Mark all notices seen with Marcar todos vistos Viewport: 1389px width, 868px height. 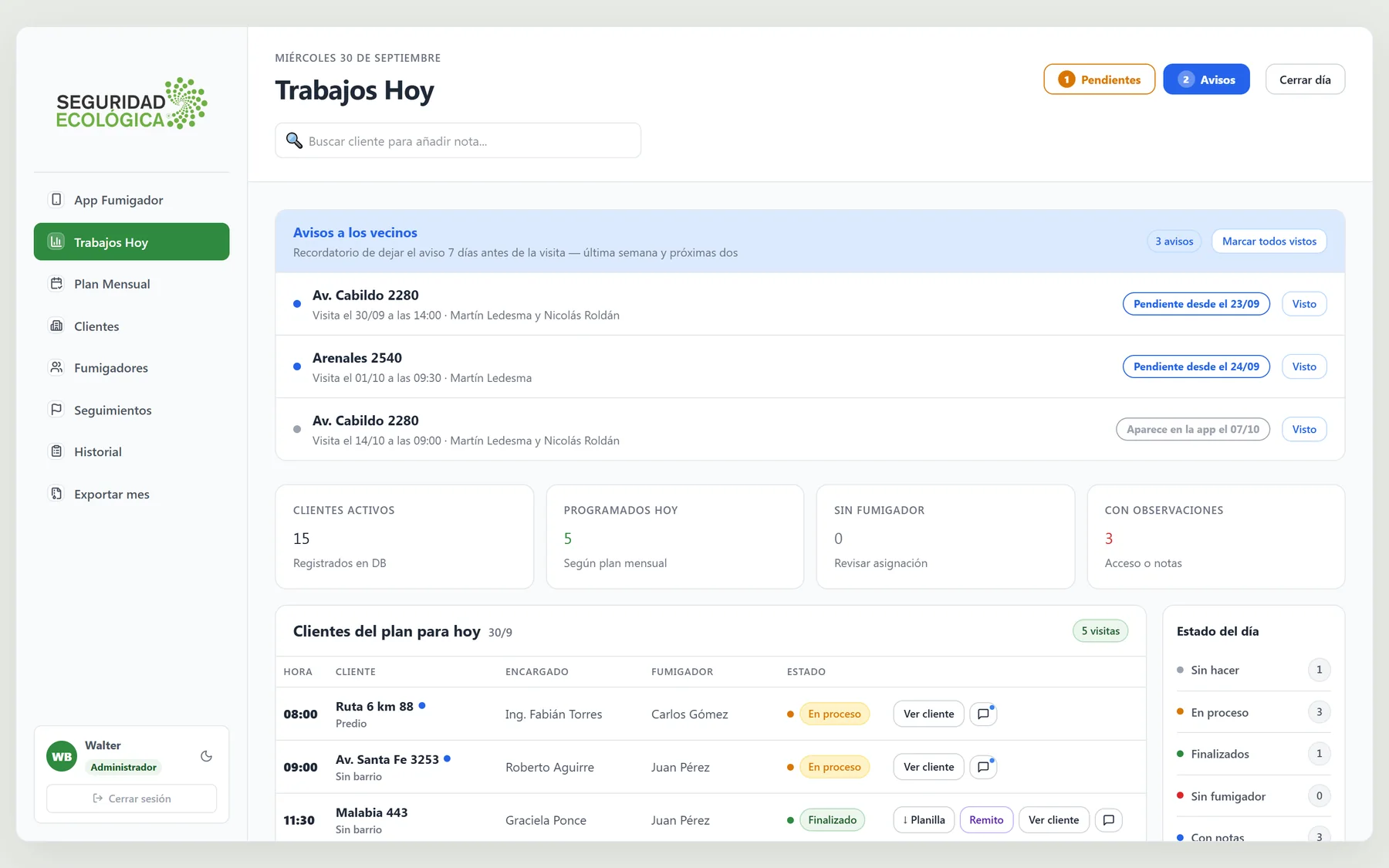(x=1269, y=241)
